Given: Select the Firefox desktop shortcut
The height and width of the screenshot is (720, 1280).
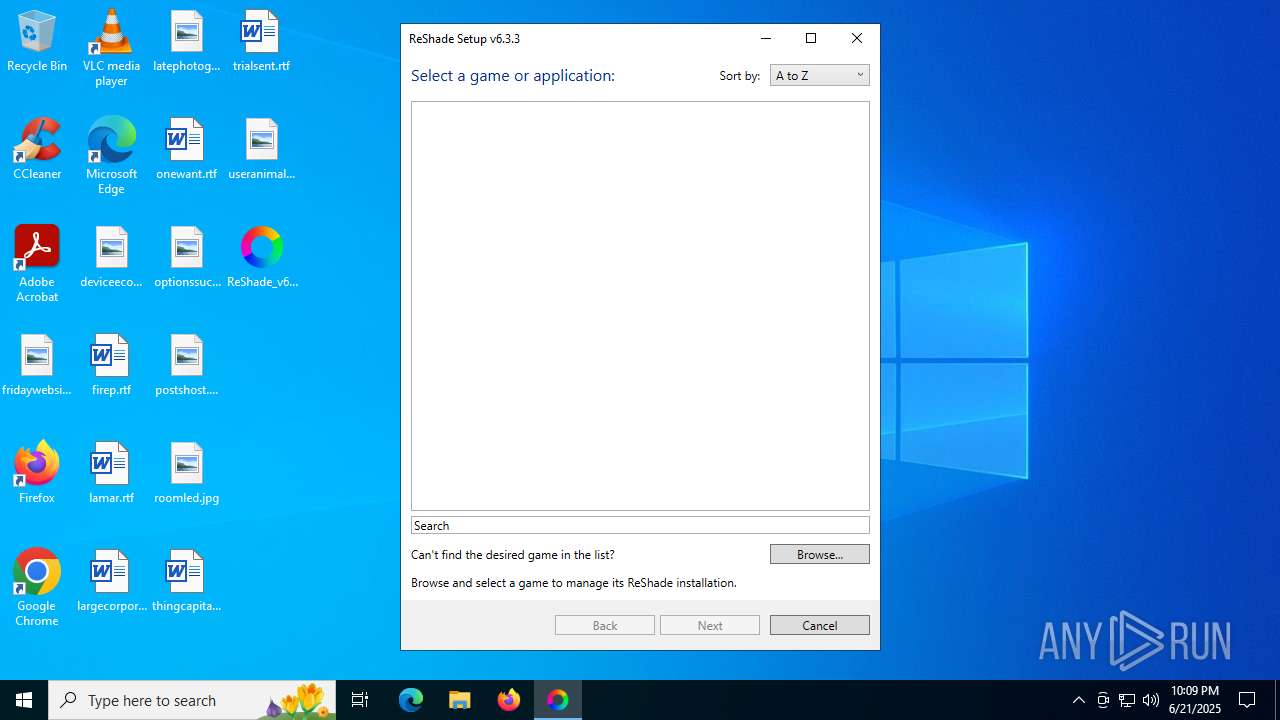Looking at the screenshot, I should [37, 474].
